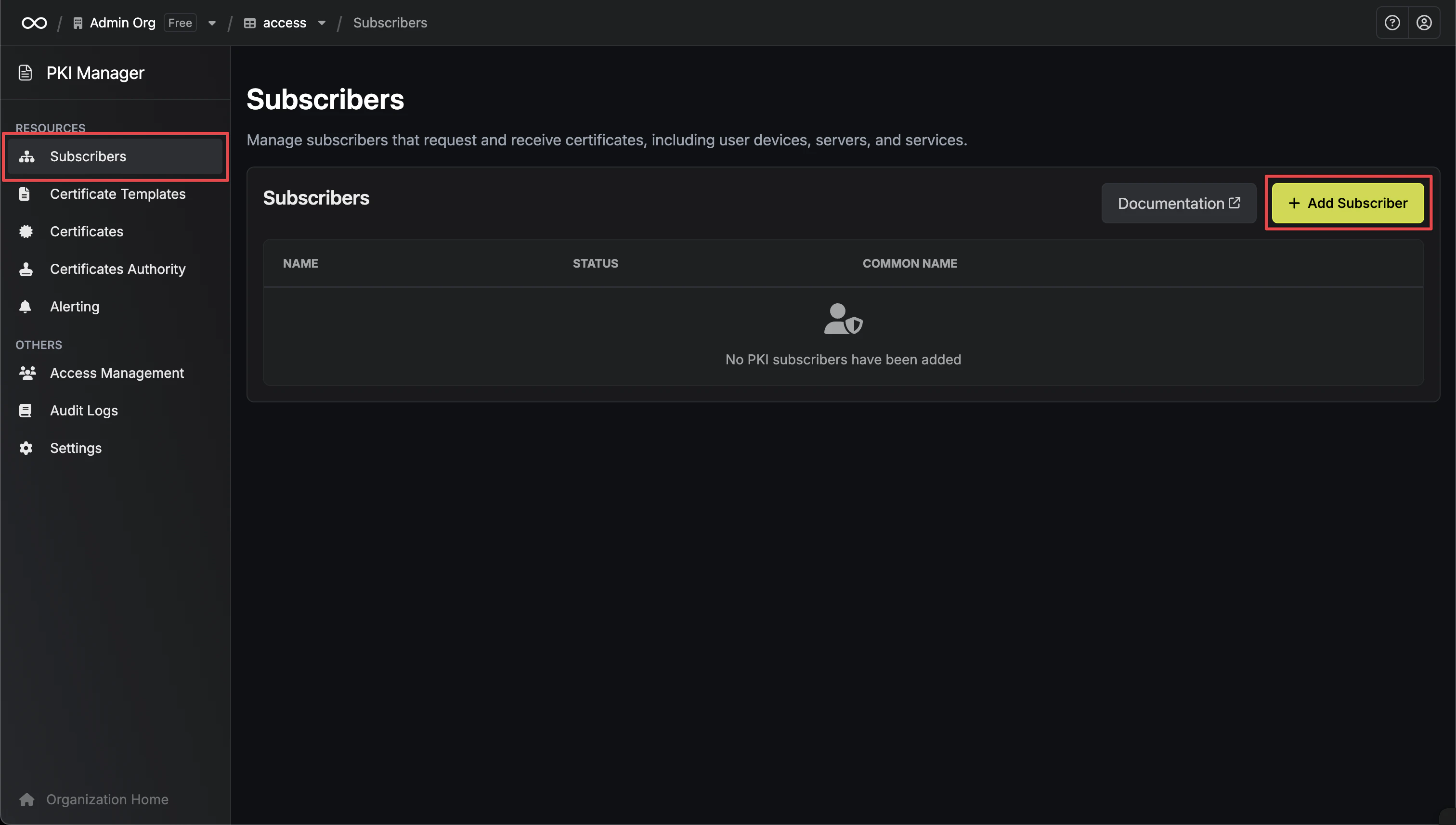Click the Access Management users icon

point(27,373)
